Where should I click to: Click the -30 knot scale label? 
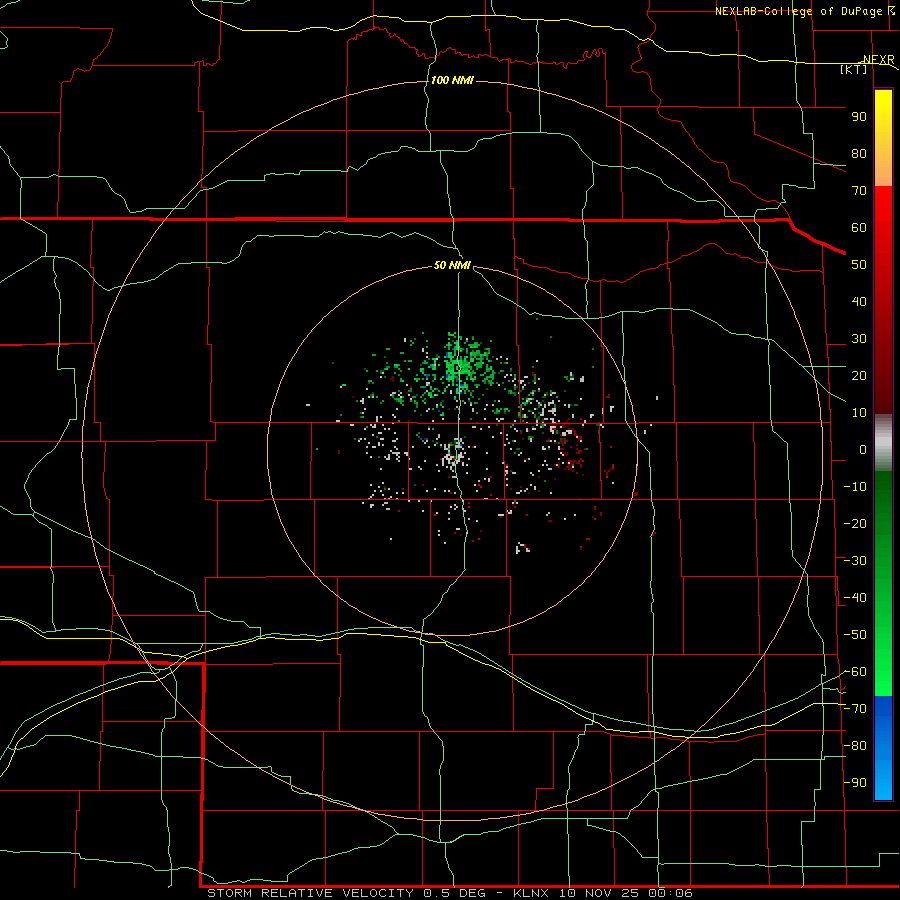click(855, 561)
